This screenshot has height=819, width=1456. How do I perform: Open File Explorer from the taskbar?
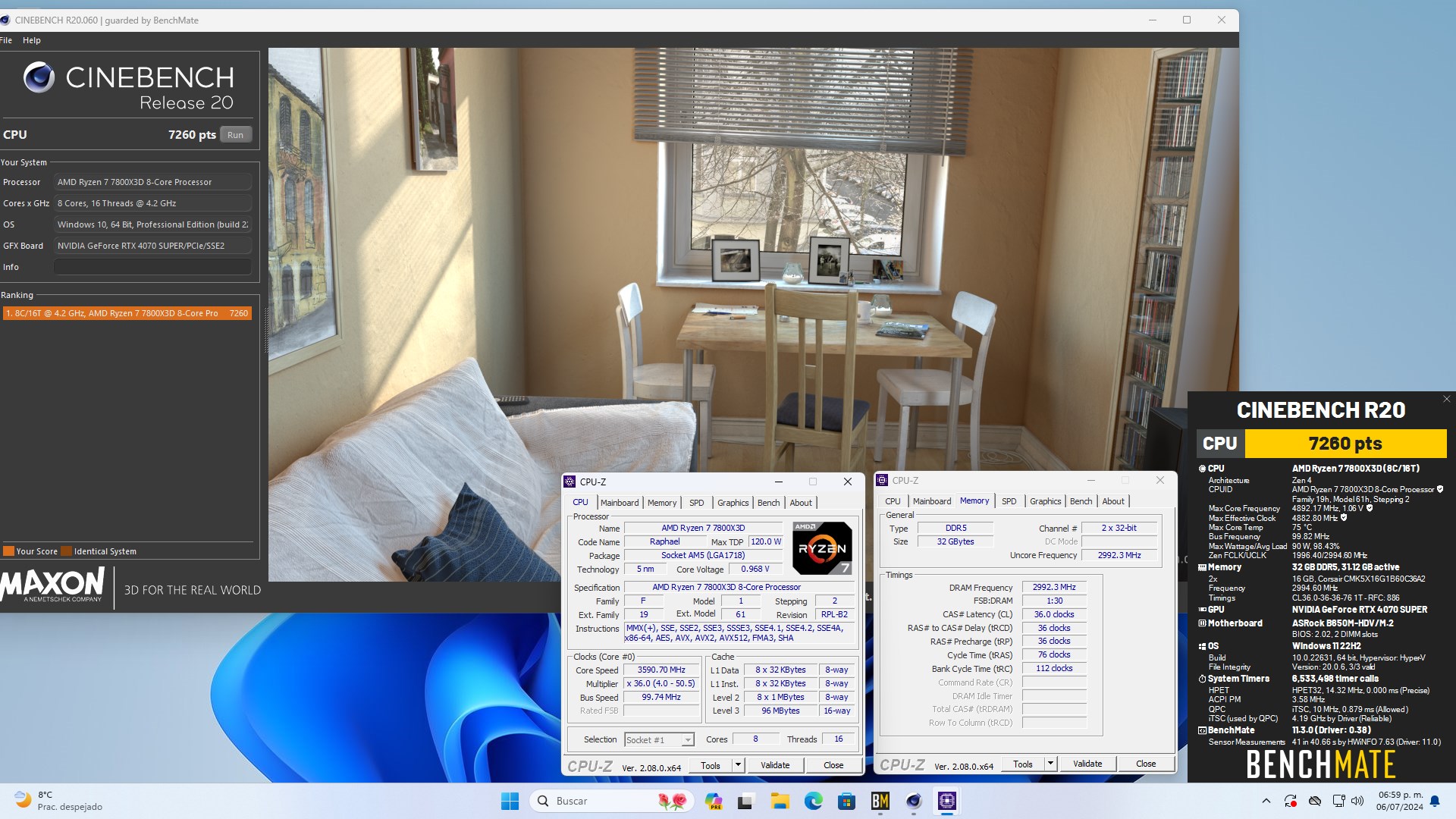pos(780,801)
